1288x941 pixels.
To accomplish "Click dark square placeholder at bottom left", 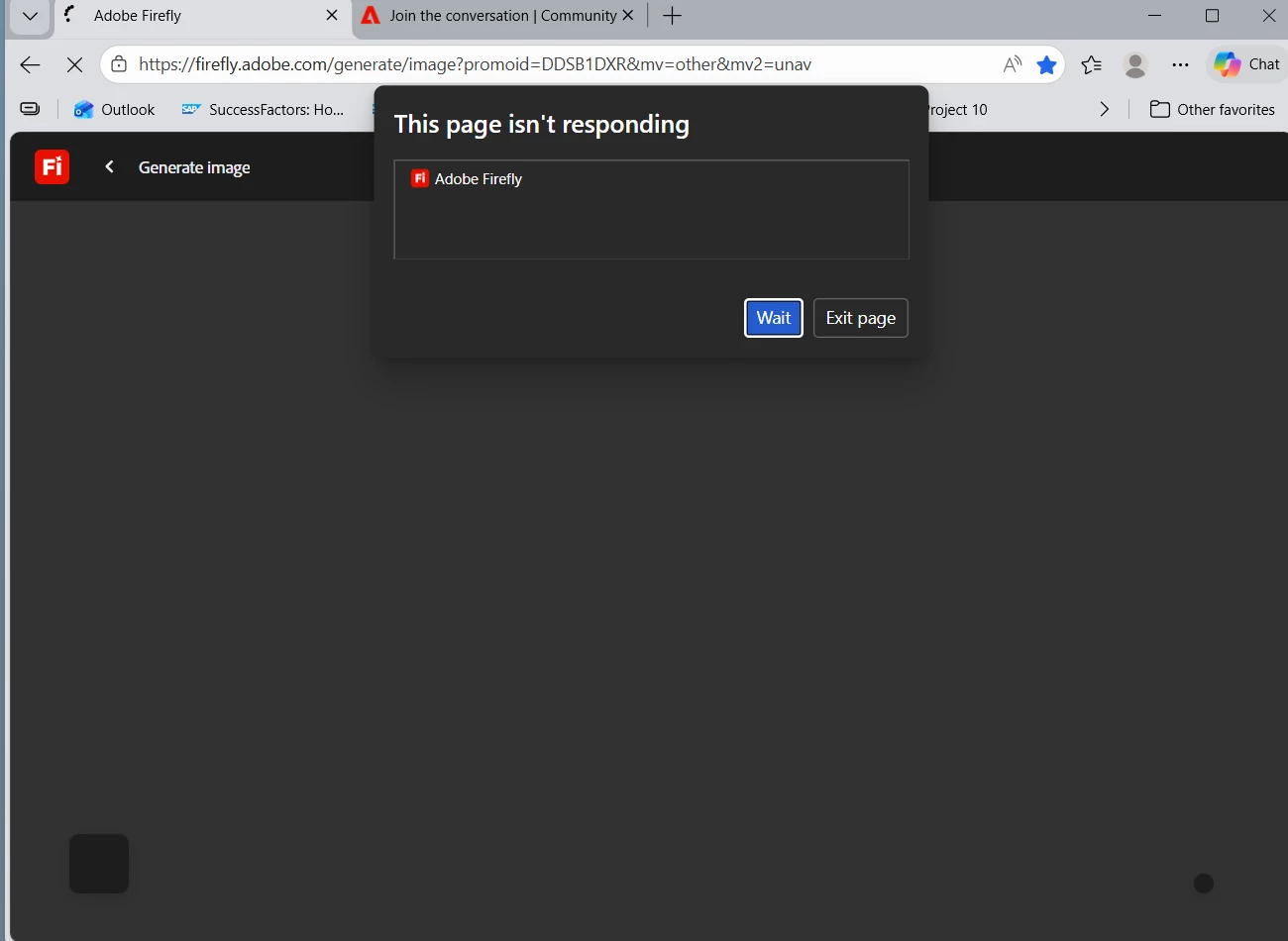I will 99,864.
